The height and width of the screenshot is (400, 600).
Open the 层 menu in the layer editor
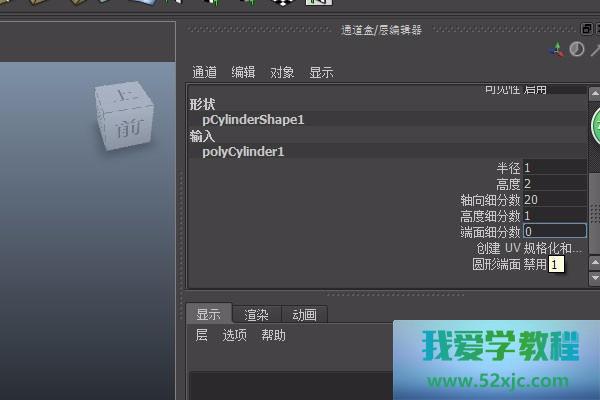click(x=201, y=335)
